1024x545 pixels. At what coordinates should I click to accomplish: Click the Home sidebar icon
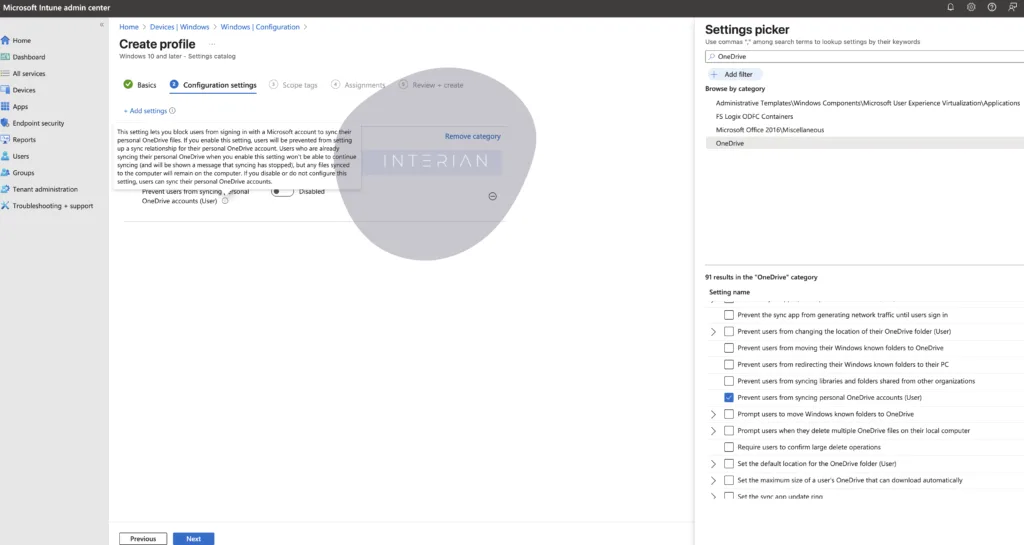pyautogui.click(x=5, y=40)
